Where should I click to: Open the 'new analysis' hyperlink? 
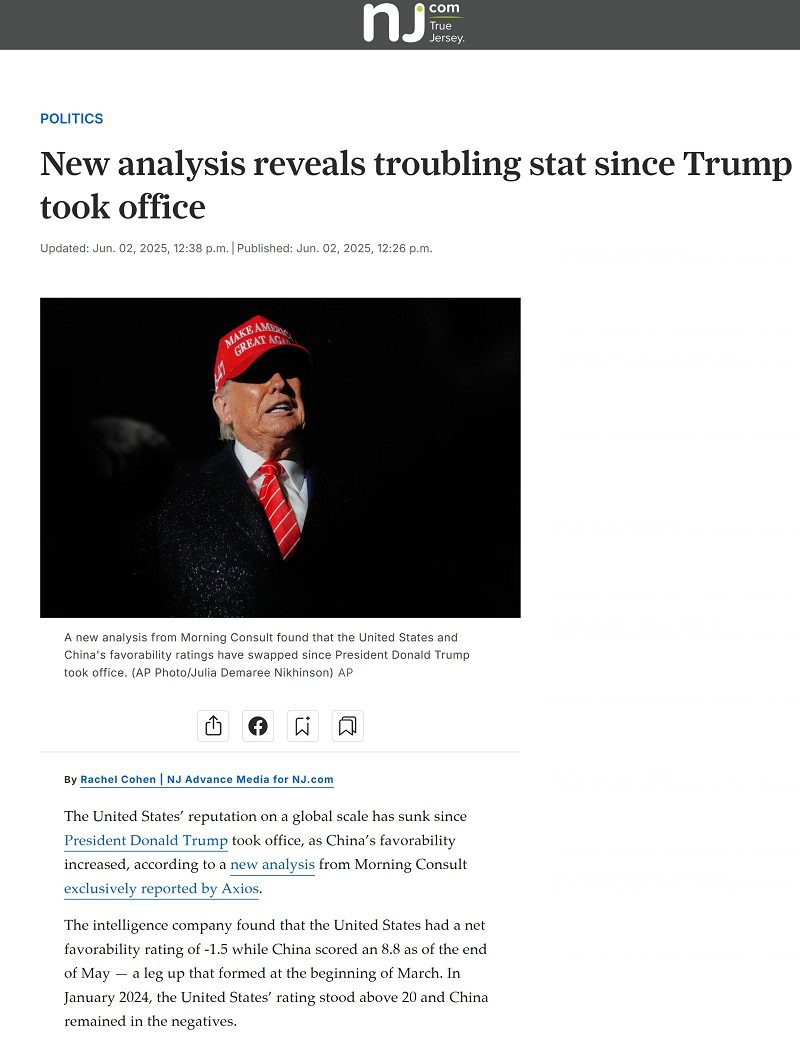pos(272,864)
